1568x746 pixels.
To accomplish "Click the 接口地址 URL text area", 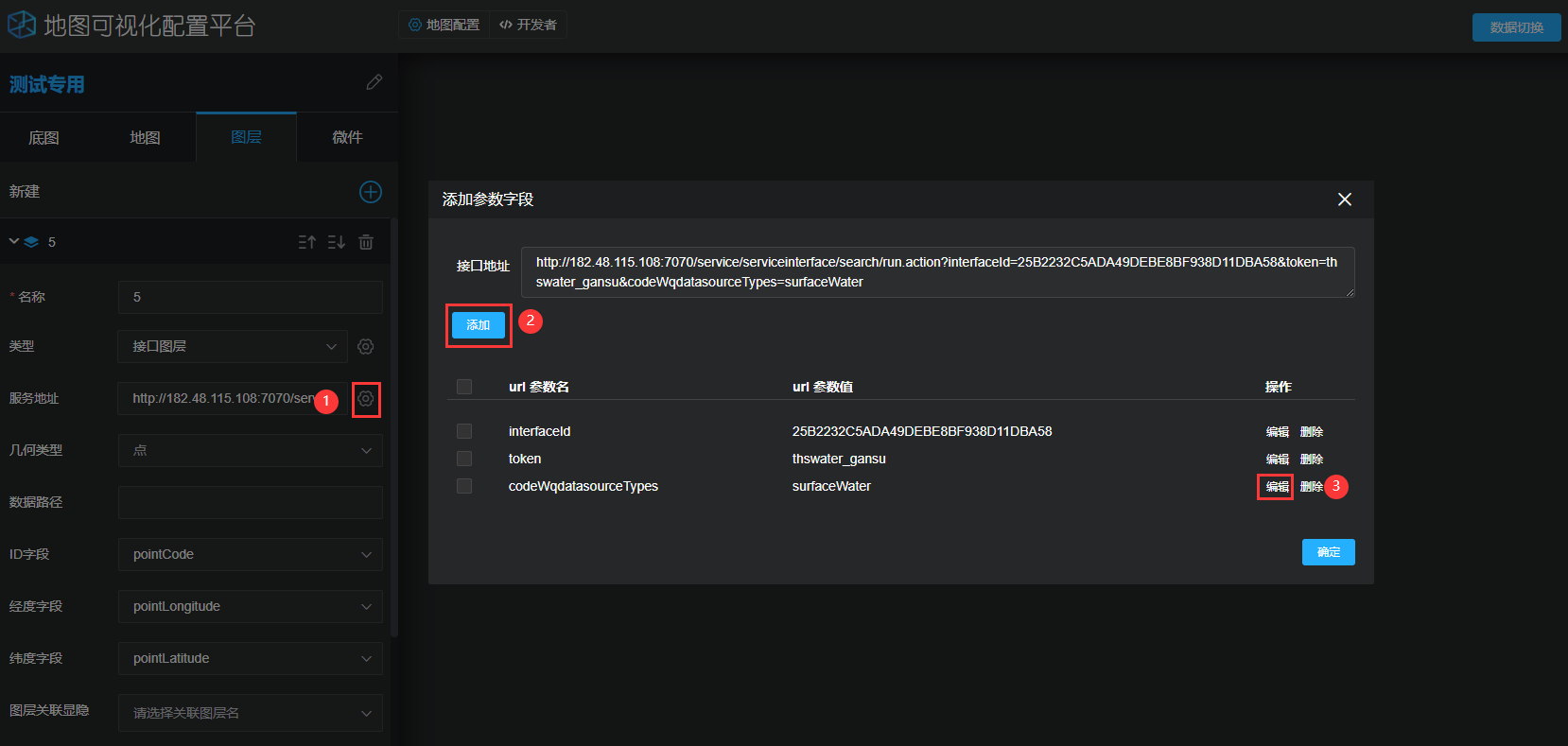I will pos(938,272).
